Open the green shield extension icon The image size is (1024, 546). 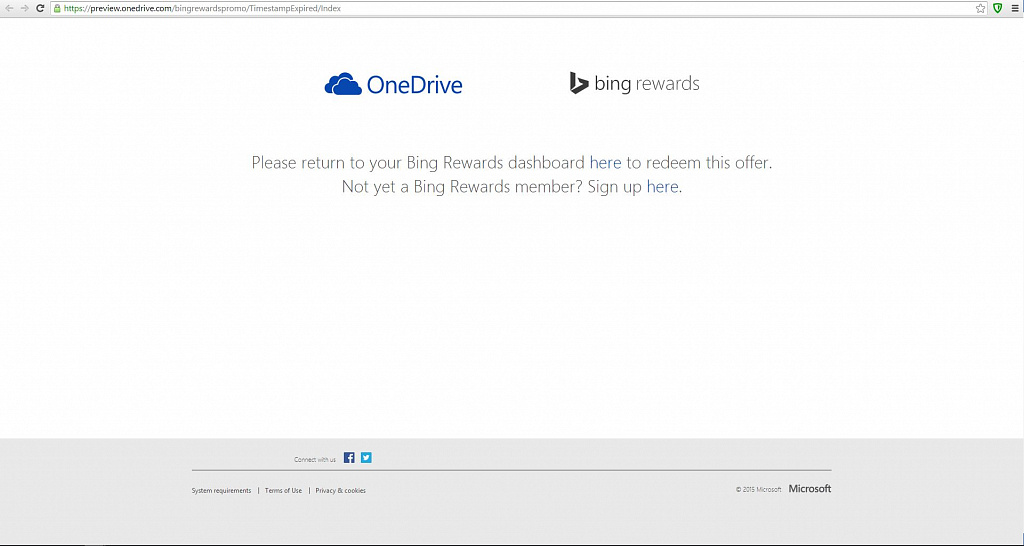pos(998,8)
